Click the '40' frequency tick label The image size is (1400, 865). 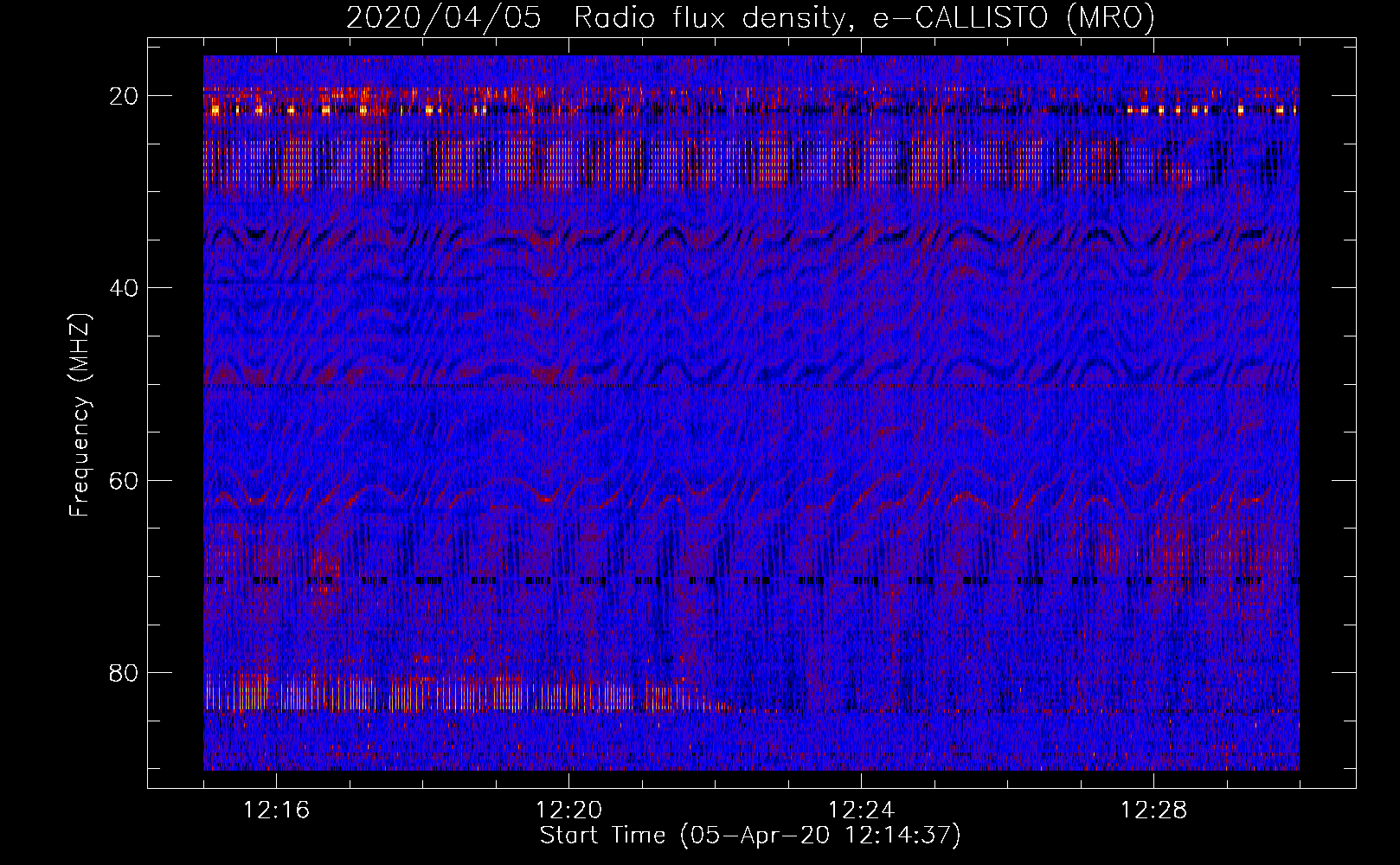(125, 287)
